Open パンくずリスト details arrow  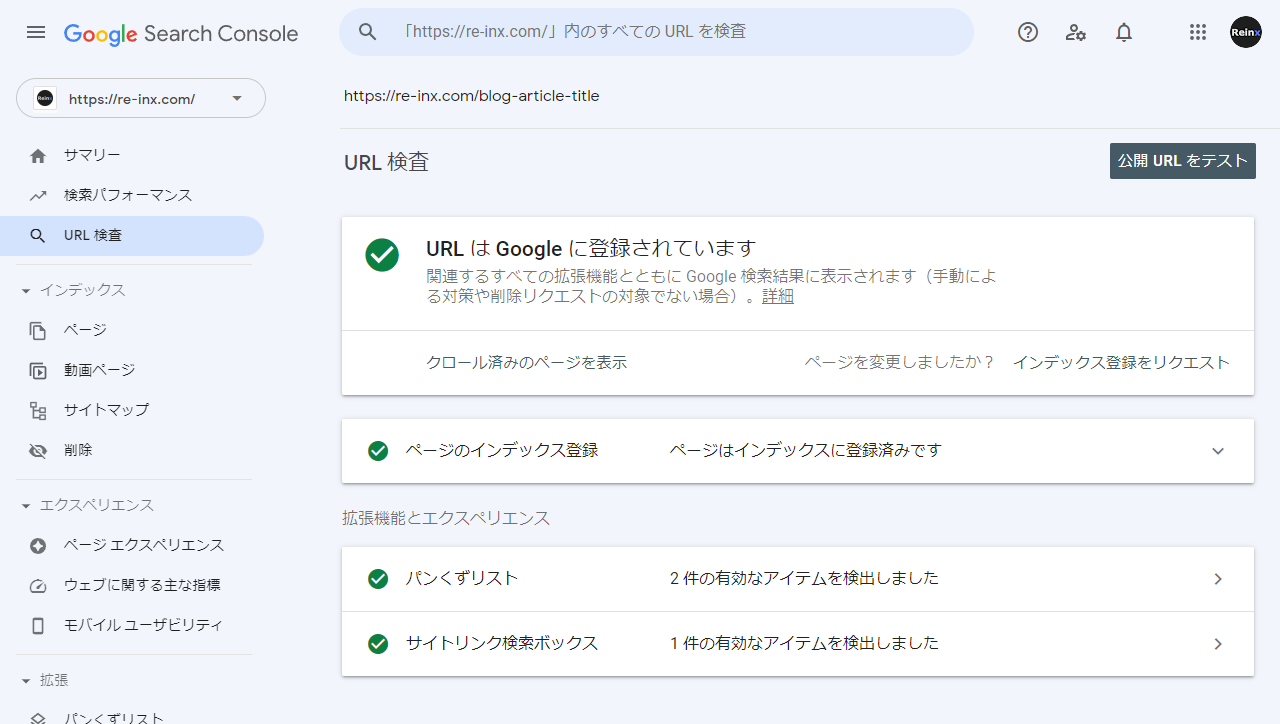pos(1218,579)
